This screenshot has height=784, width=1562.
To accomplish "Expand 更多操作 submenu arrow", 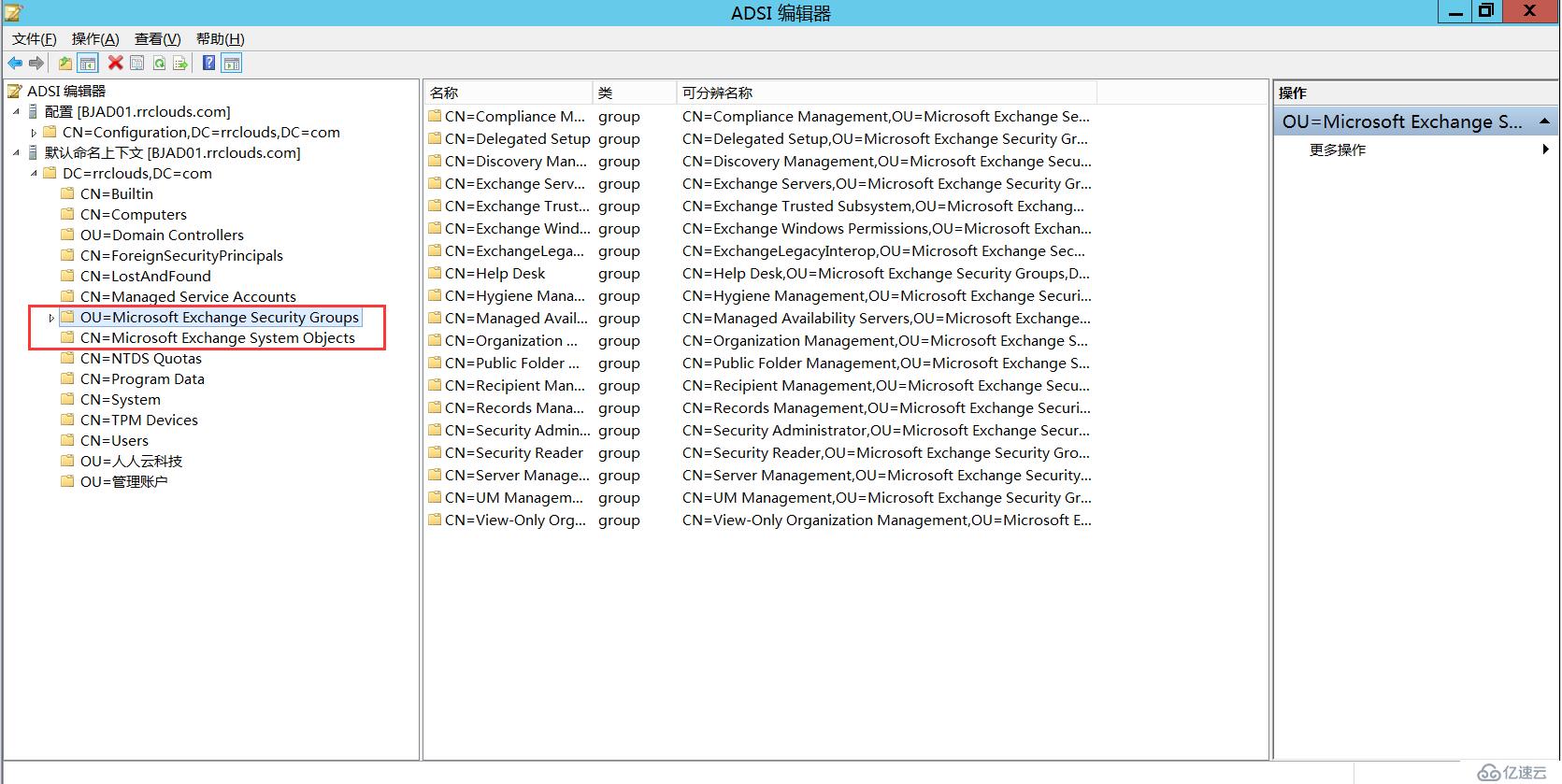I will click(1545, 150).
